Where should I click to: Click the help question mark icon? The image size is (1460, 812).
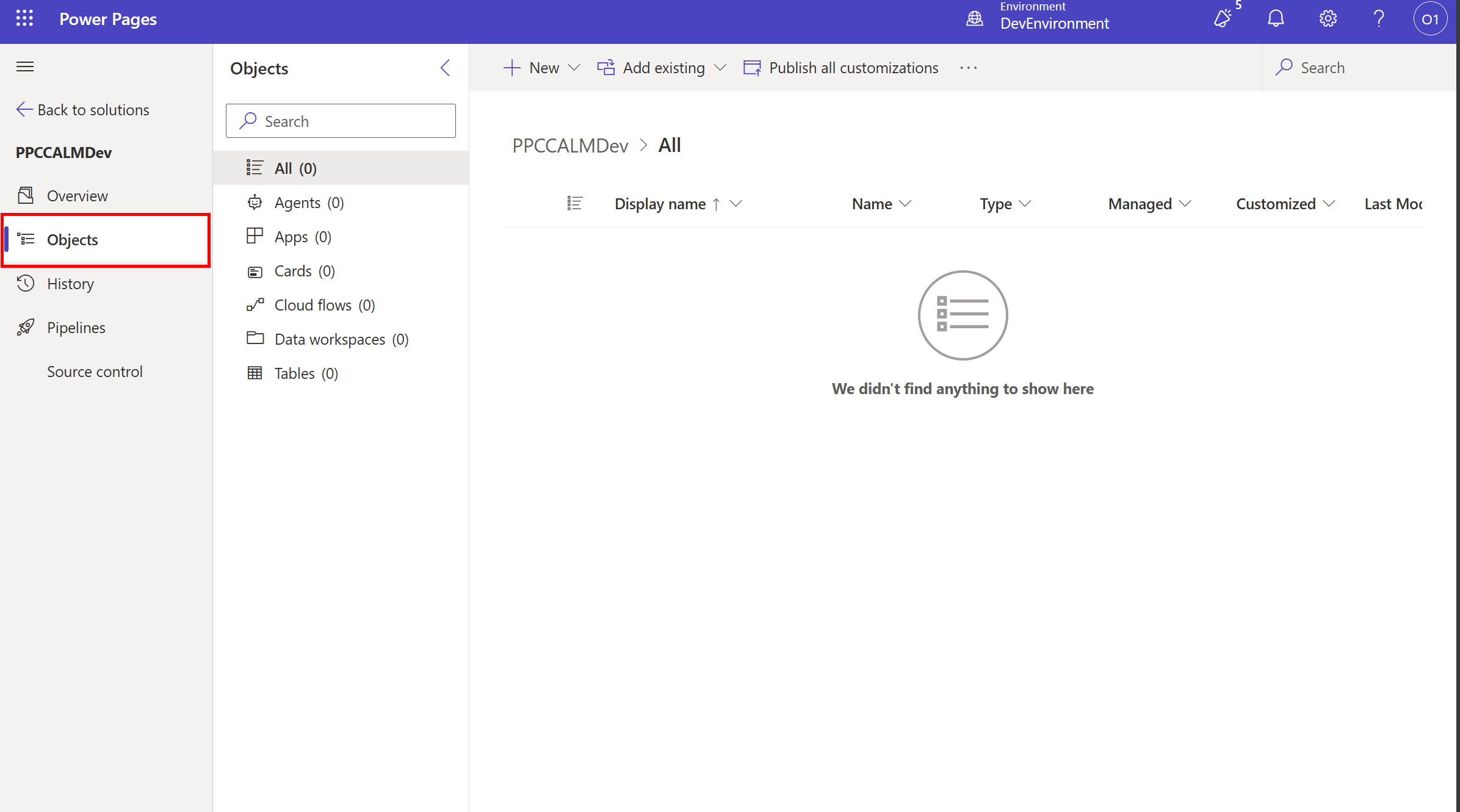click(1379, 19)
